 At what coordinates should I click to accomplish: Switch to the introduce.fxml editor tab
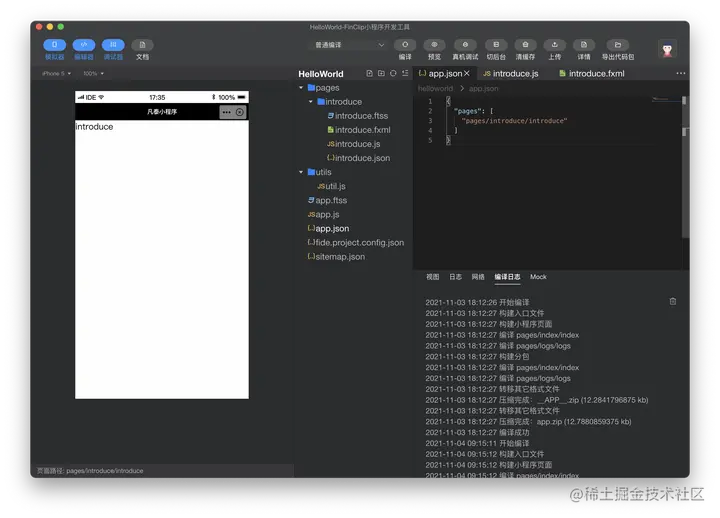click(x=592, y=73)
